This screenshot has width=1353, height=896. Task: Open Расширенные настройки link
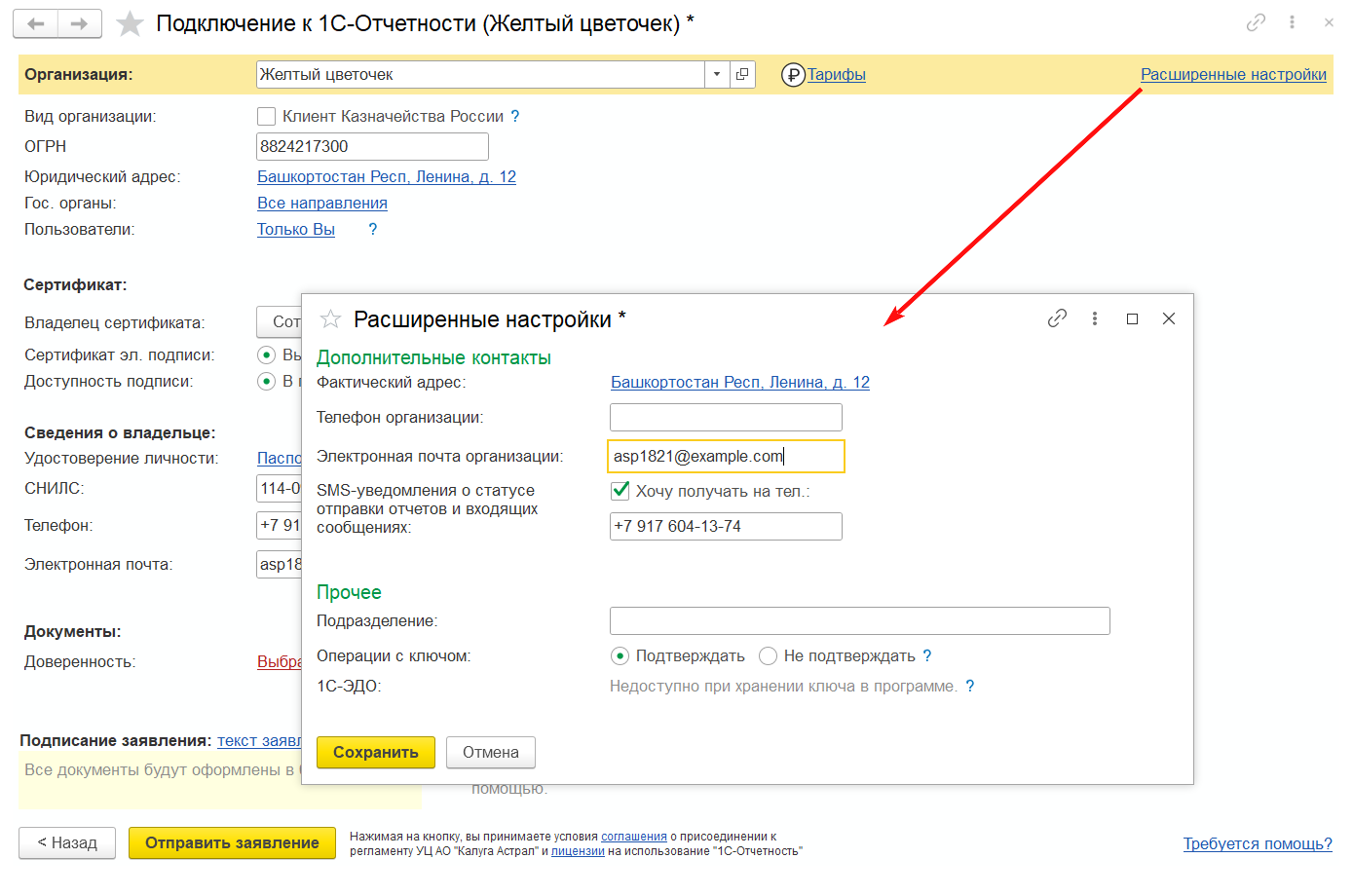click(1233, 75)
